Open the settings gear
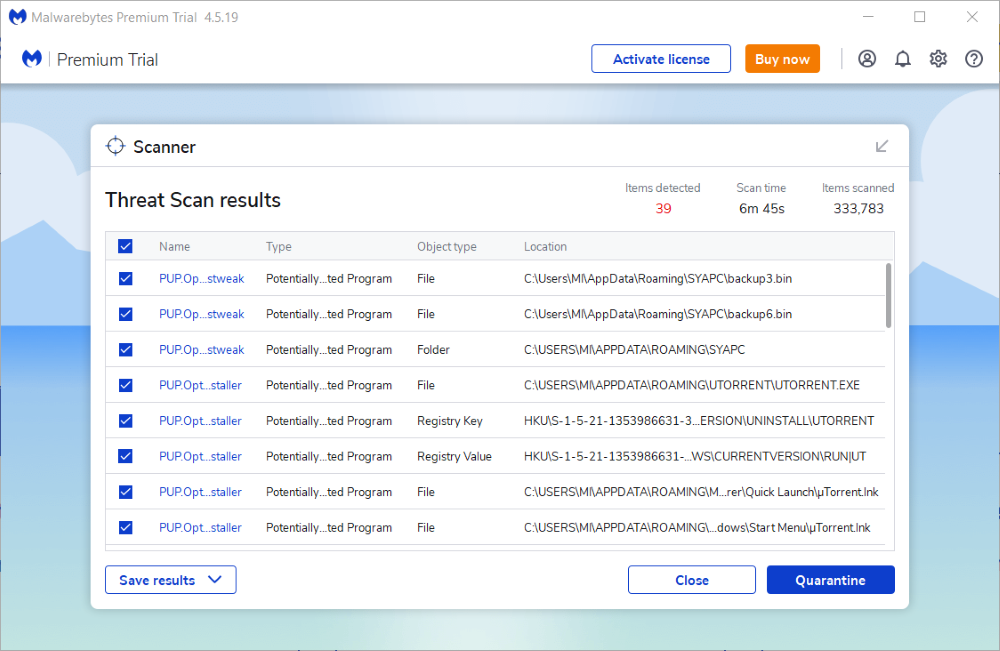 pos(938,59)
